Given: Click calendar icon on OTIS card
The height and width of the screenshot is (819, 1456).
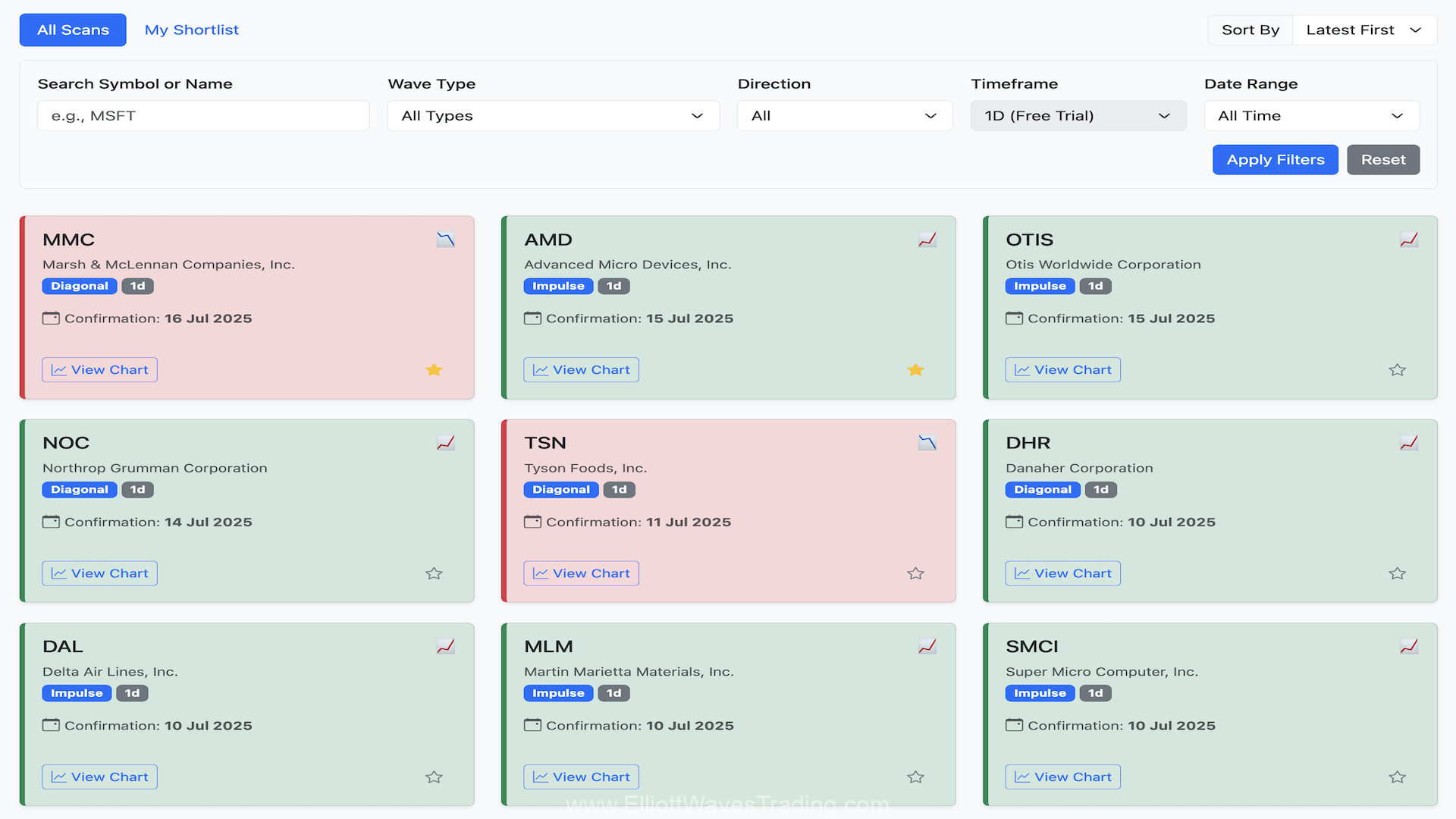Looking at the screenshot, I should tap(1014, 318).
